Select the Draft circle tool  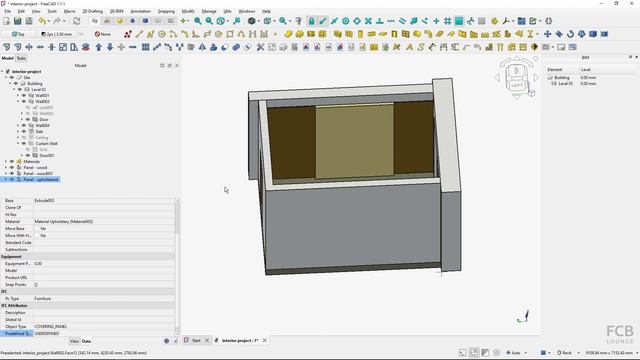coord(162,34)
